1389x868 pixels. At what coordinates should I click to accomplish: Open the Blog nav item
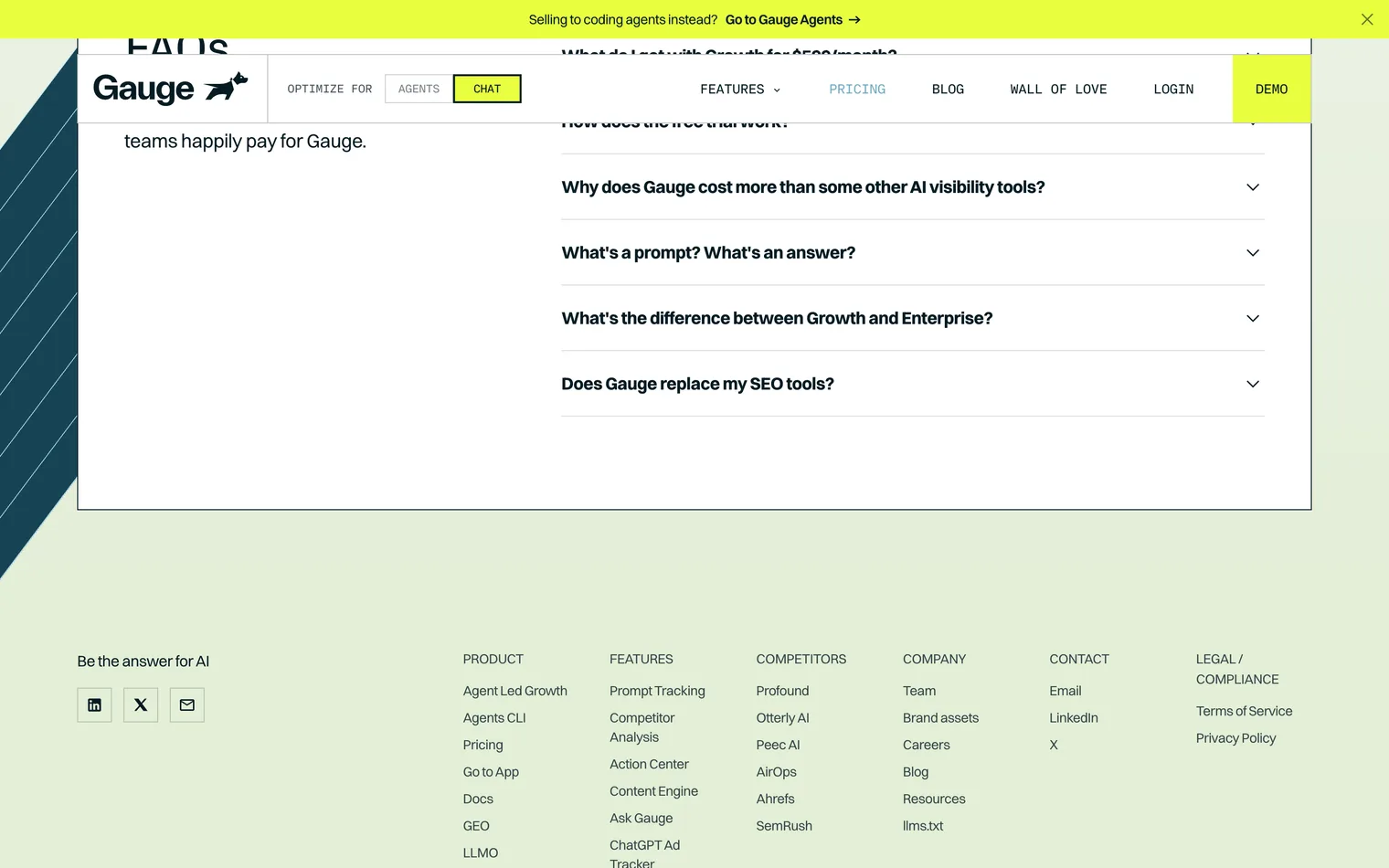click(x=948, y=89)
